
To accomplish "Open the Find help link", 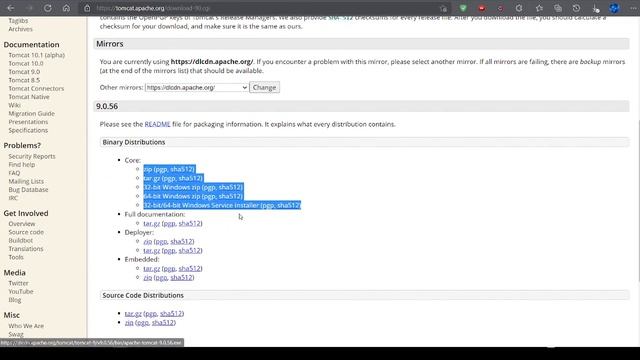I will pyautogui.click(x=22, y=164).
